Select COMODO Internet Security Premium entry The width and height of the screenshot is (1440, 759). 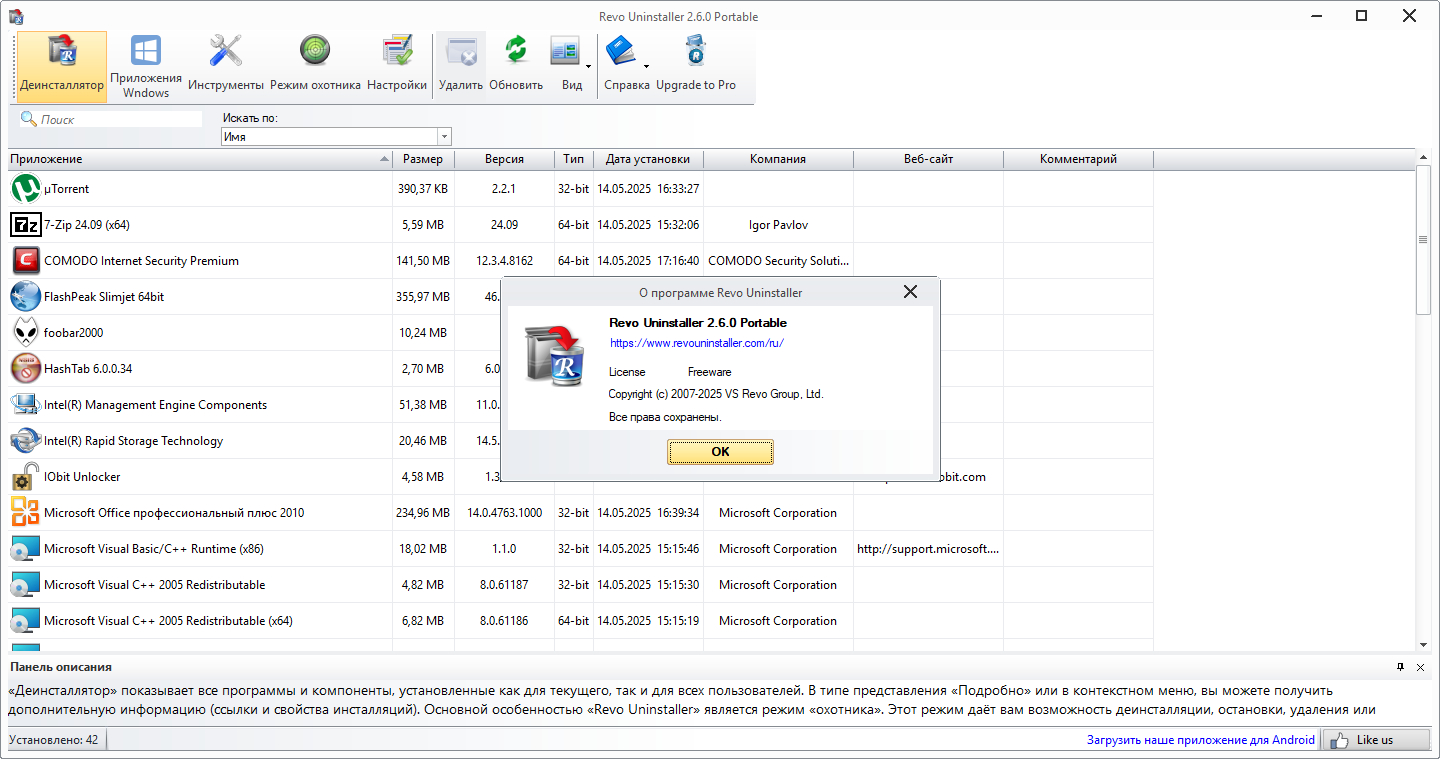[x=141, y=261]
